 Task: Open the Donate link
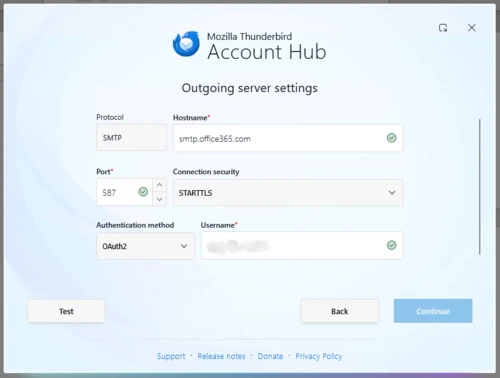pos(270,356)
